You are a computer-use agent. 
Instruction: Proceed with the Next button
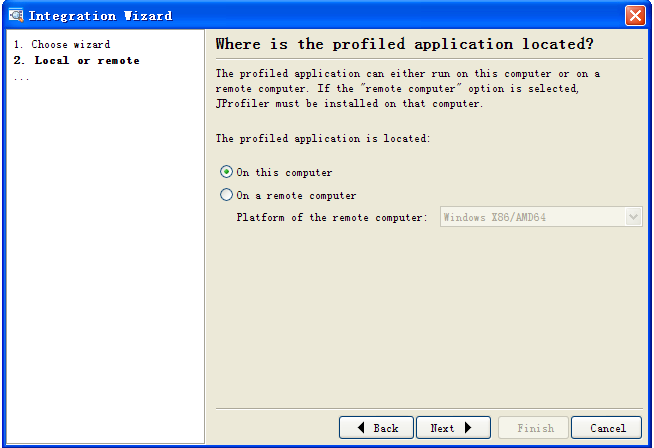point(453,428)
